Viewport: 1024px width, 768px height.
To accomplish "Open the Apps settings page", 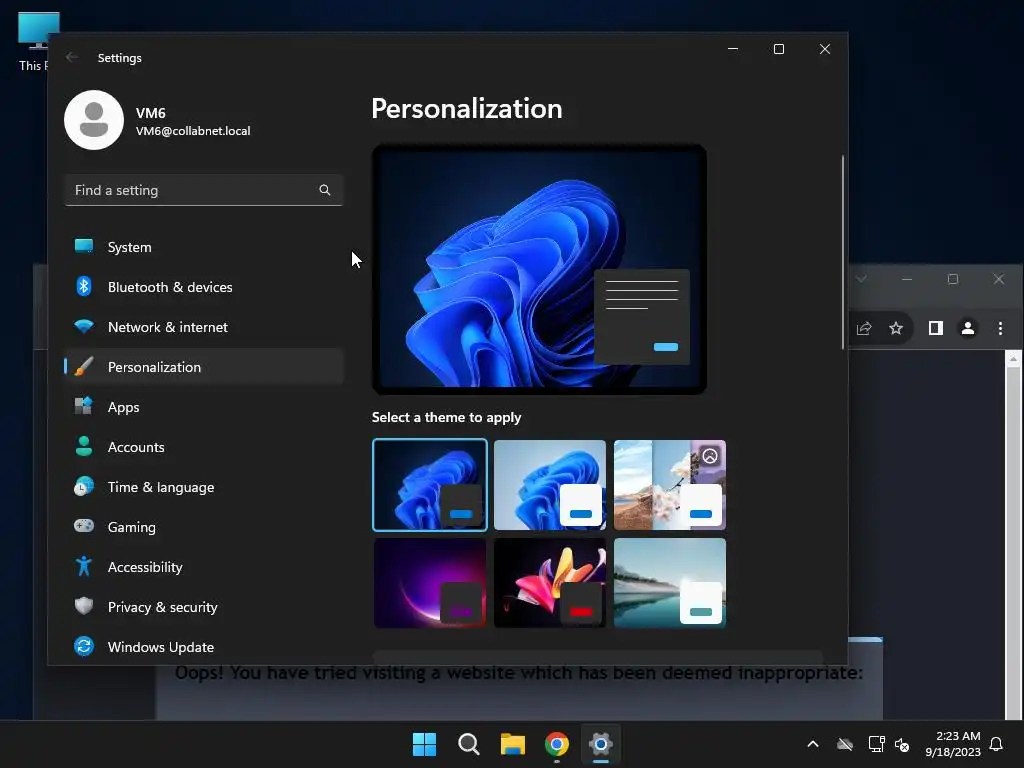I will [204, 407].
